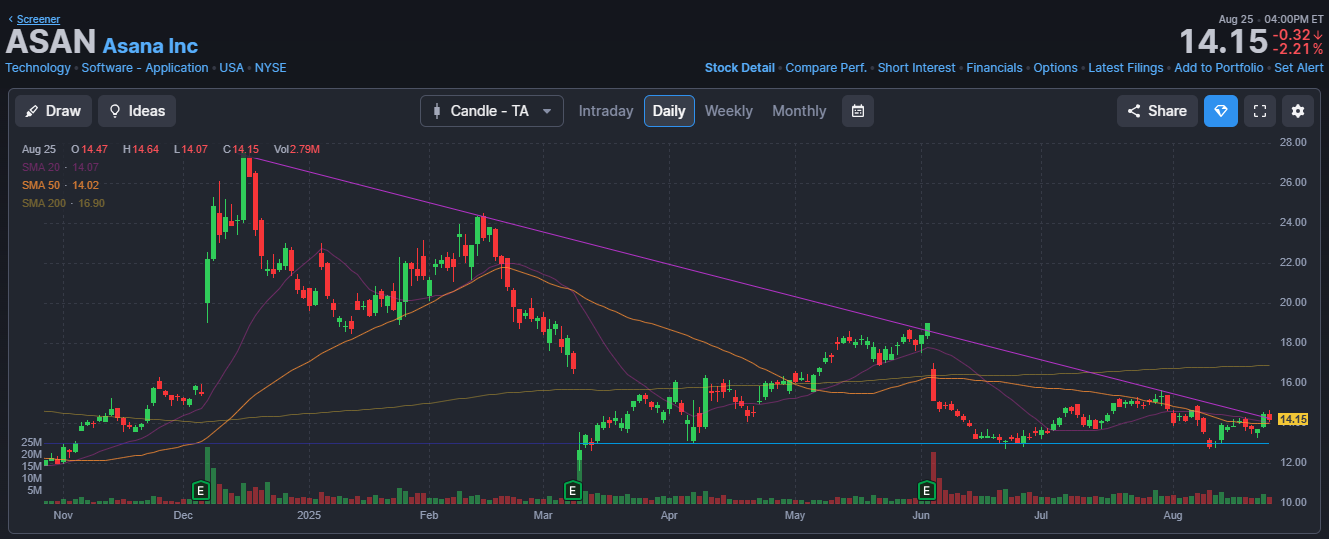1329x539 pixels.
Task: Click the 28.00 price axis label
Action: [x=1293, y=142]
